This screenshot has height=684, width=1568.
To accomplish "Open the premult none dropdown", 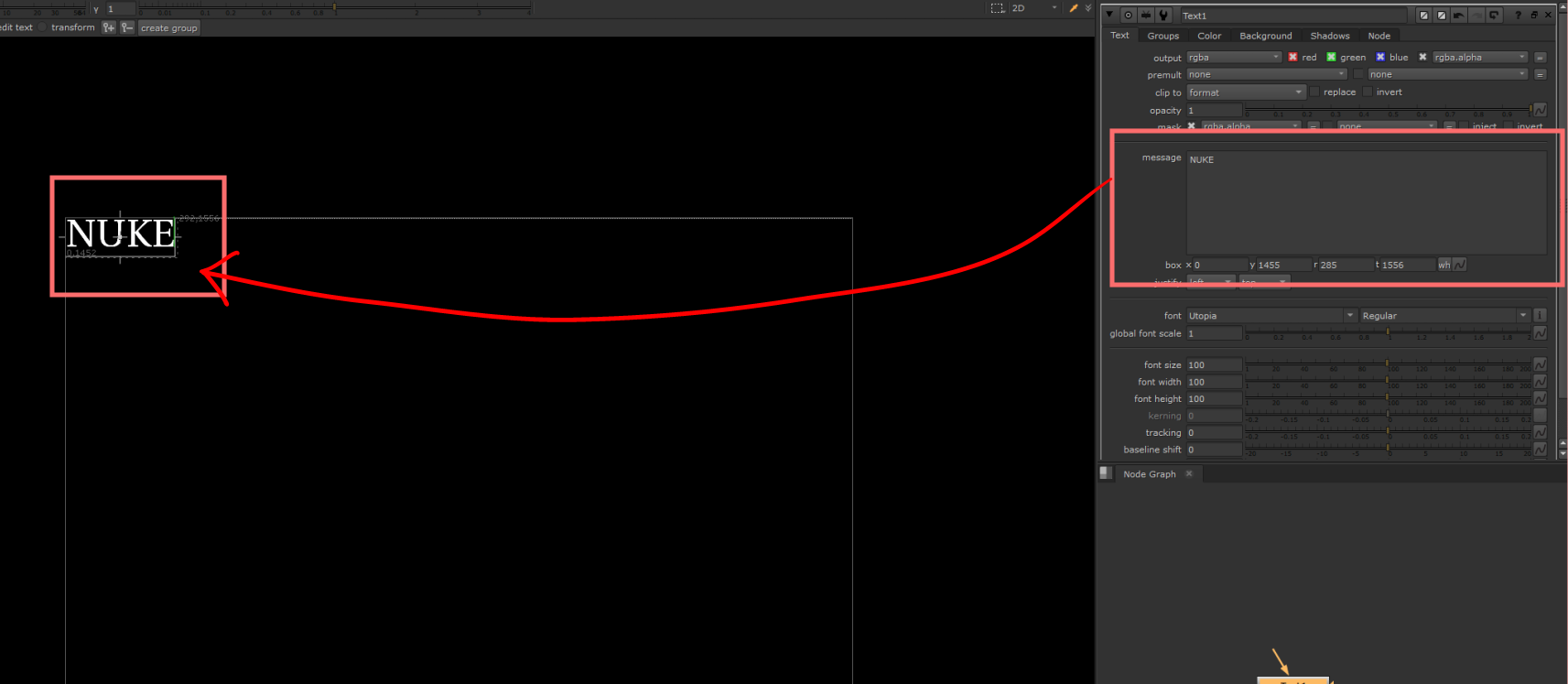I will pos(1267,75).
